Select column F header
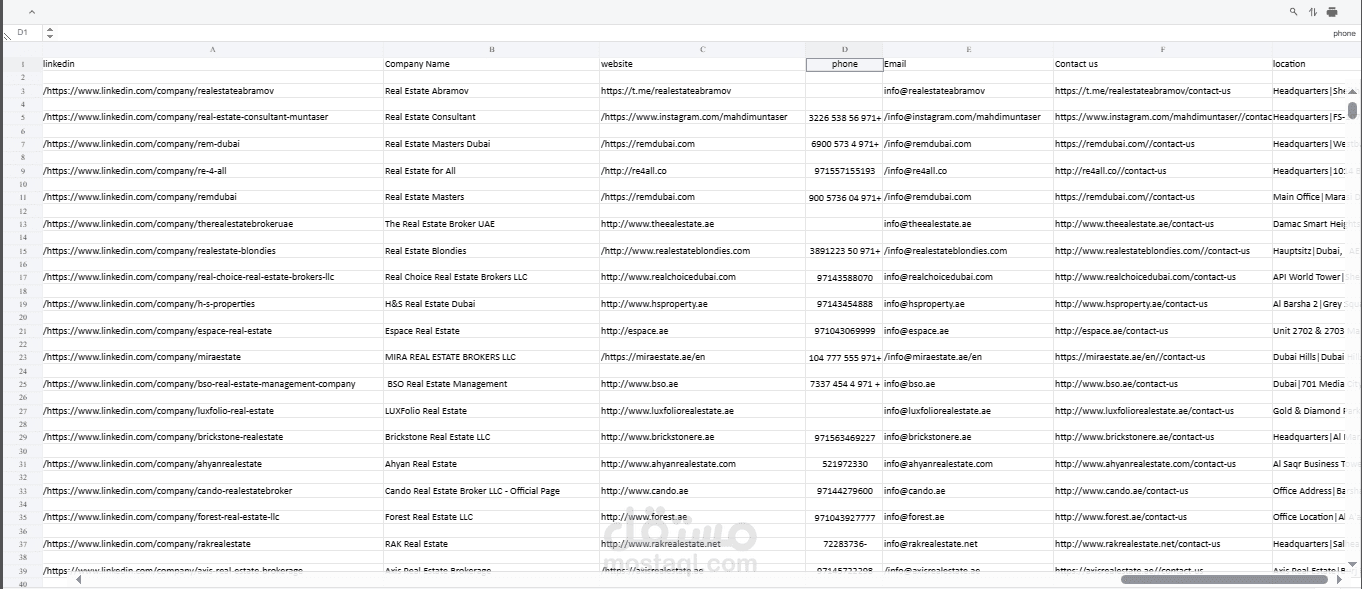 click(x=1163, y=49)
